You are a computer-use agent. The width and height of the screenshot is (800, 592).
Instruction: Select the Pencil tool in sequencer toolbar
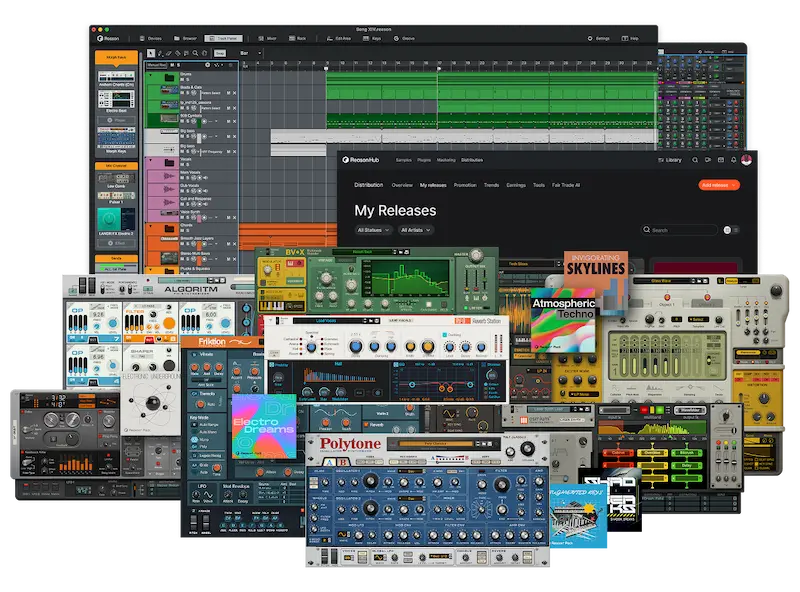pos(160,53)
